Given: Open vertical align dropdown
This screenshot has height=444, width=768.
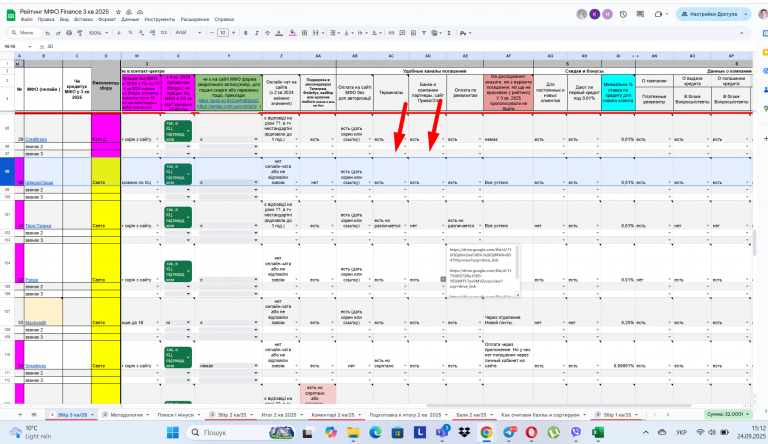Looking at the screenshot, I should [348, 33].
